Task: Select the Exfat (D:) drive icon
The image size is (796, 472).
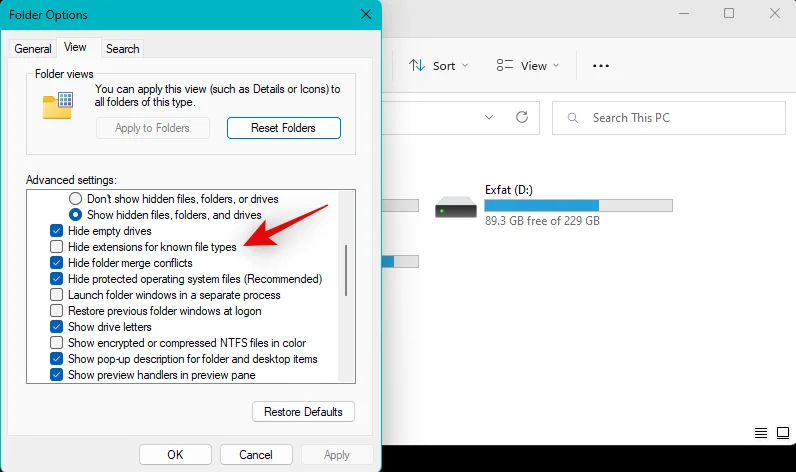Action: [x=456, y=207]
